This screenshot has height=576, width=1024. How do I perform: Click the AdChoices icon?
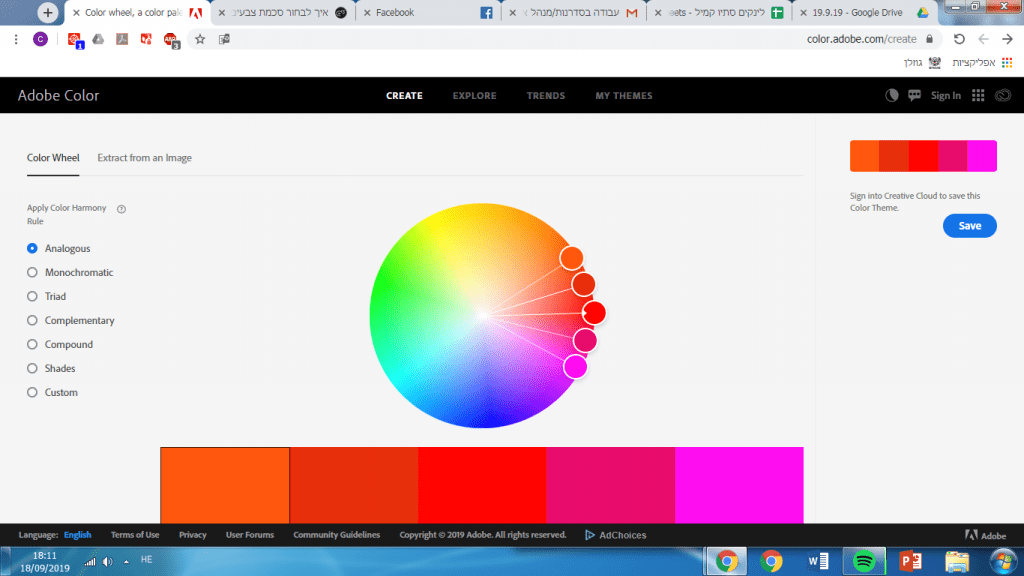tap(590, 535)
